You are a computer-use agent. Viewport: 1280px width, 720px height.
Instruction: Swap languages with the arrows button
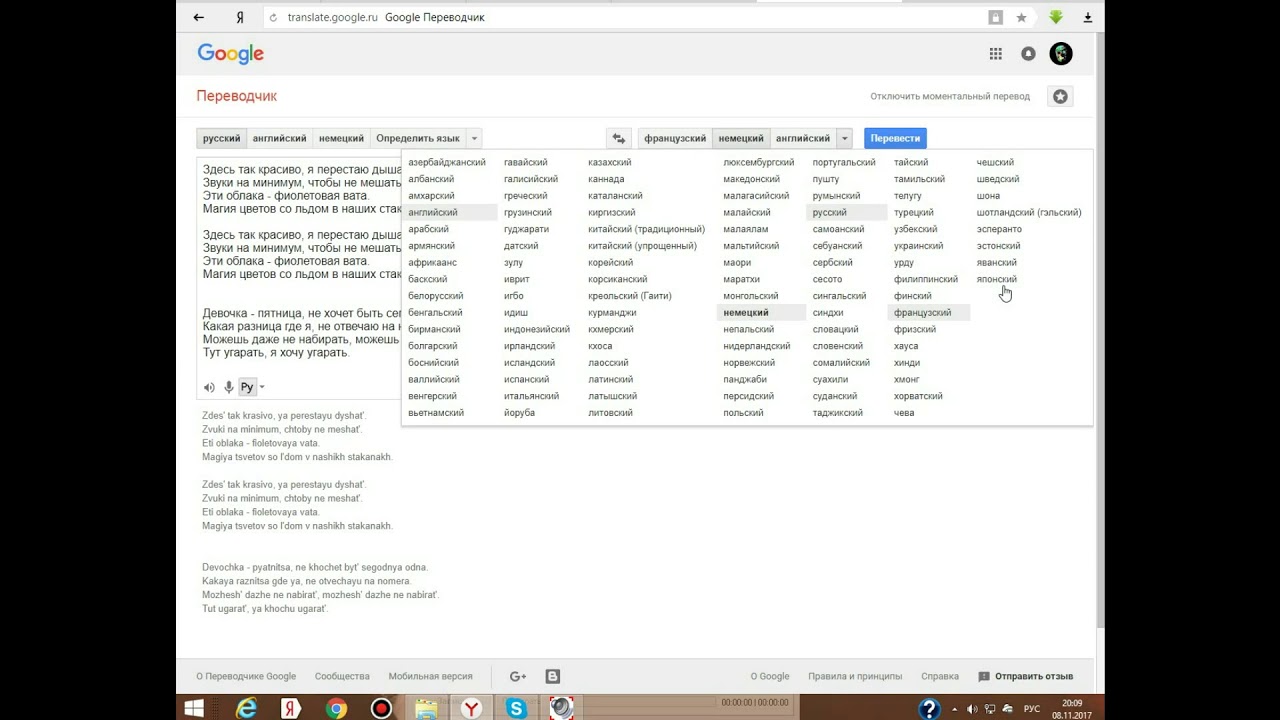click(x=619, y=138)
